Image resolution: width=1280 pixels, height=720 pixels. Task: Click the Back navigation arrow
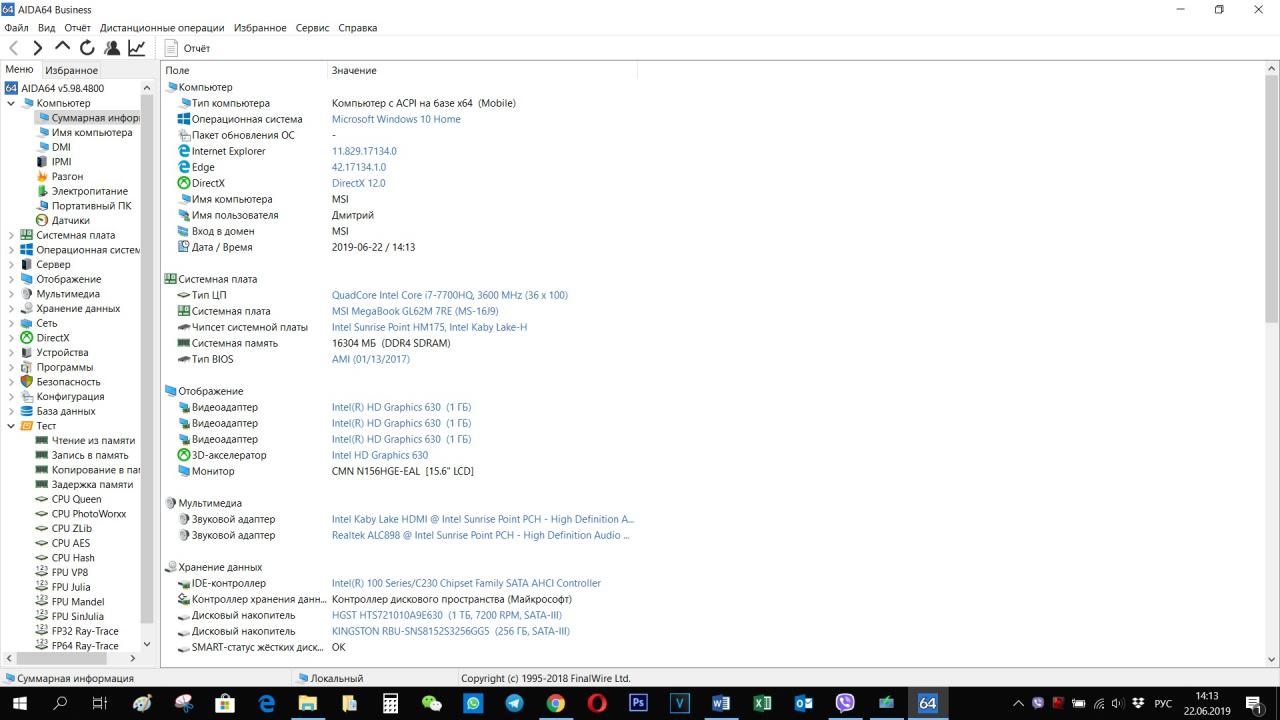(14, 48)
